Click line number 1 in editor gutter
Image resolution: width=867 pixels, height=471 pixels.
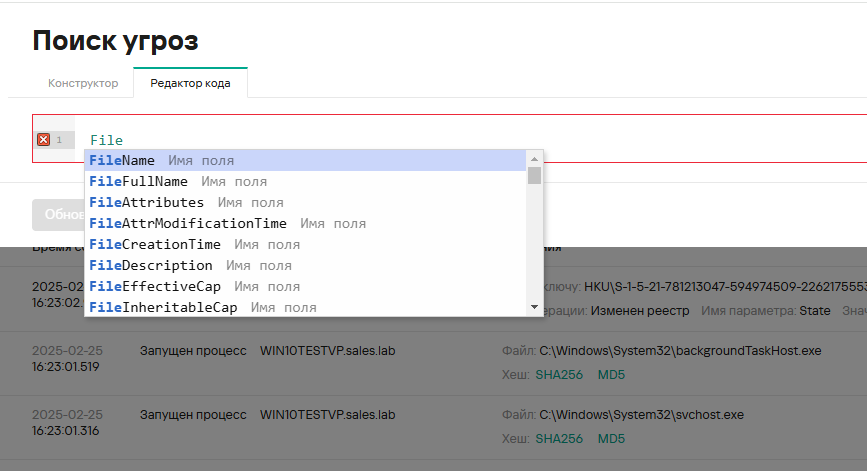click(x=59, y=140)
